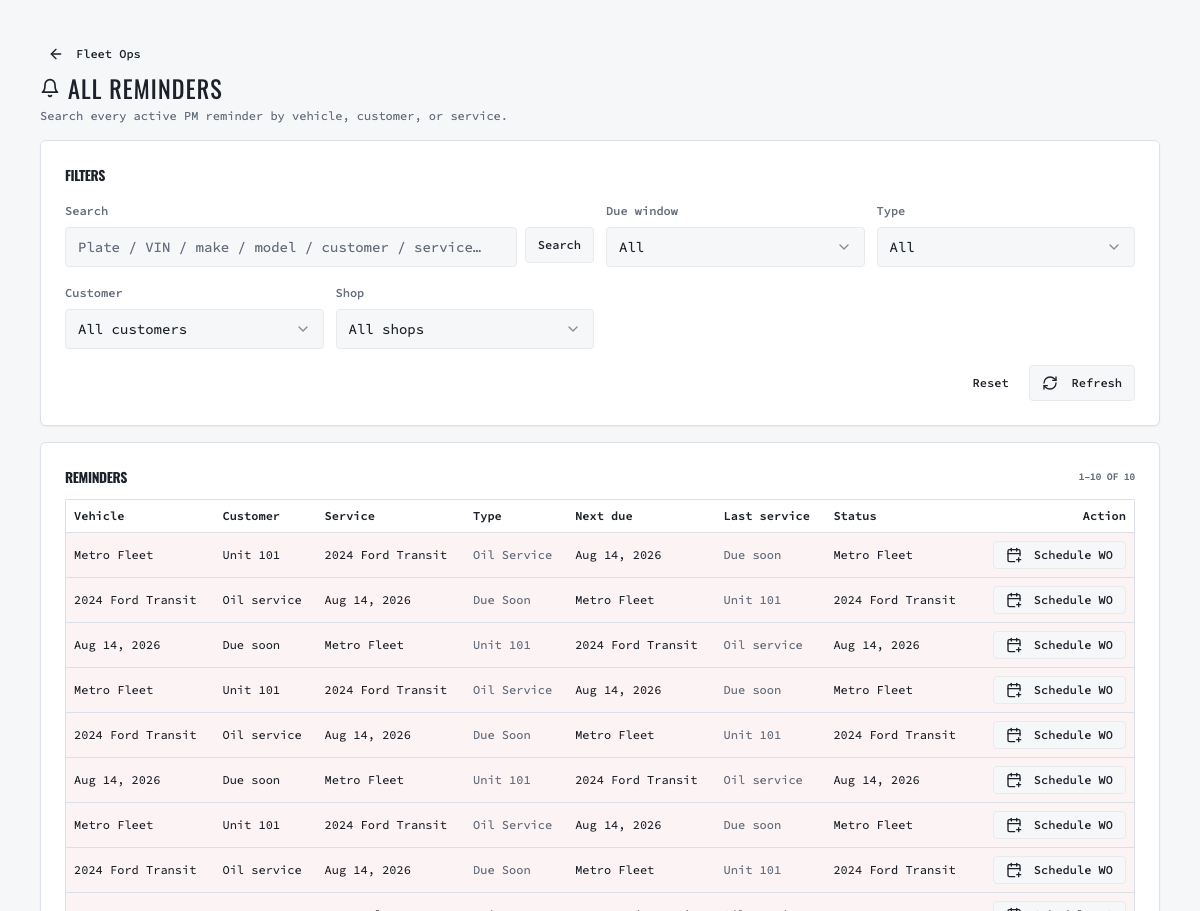Open the Type filter dropdown
This screenshot has width=1200, height=911.
coord(1006,247)
